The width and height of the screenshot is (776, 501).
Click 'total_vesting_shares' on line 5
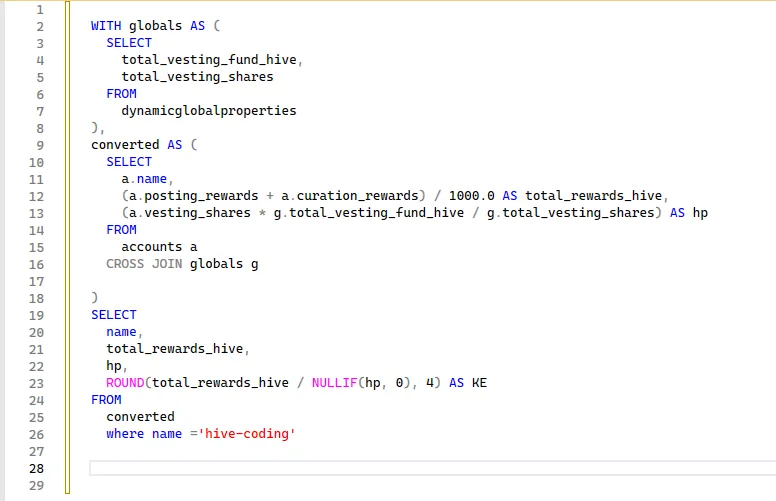[x=197, y=77]
